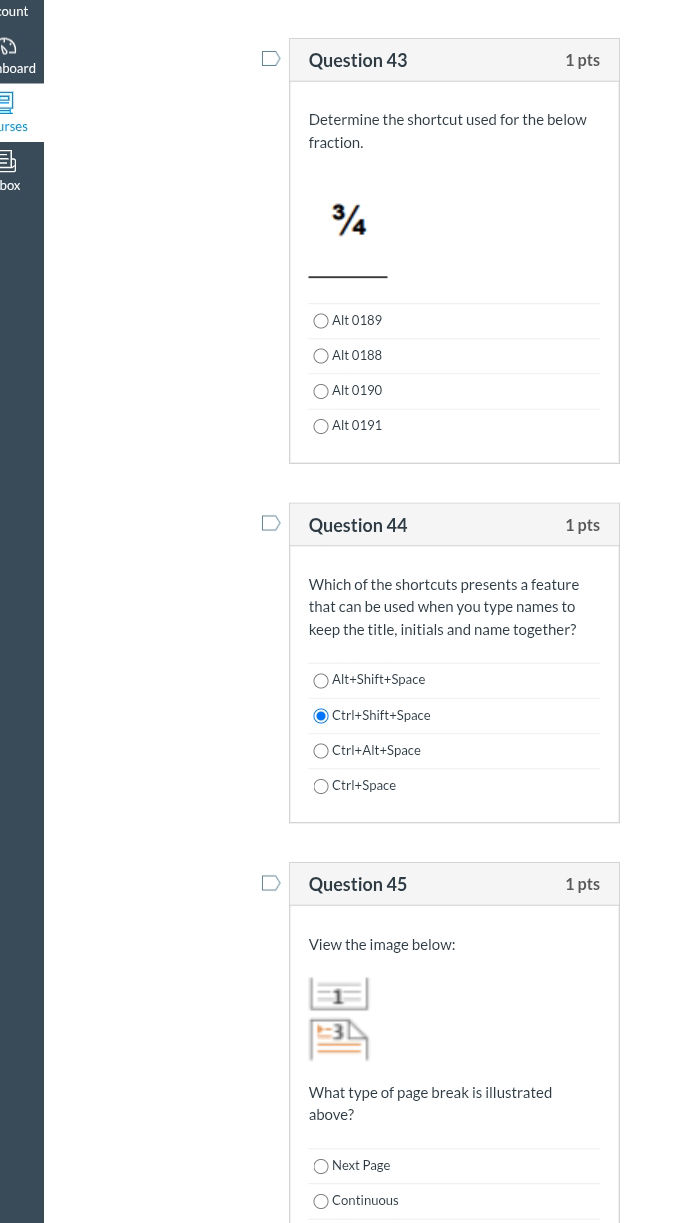The width and height of the screenshot is (681, 1223).
Task: Select the Alt 0191 answer
Action: coord(320,425)
